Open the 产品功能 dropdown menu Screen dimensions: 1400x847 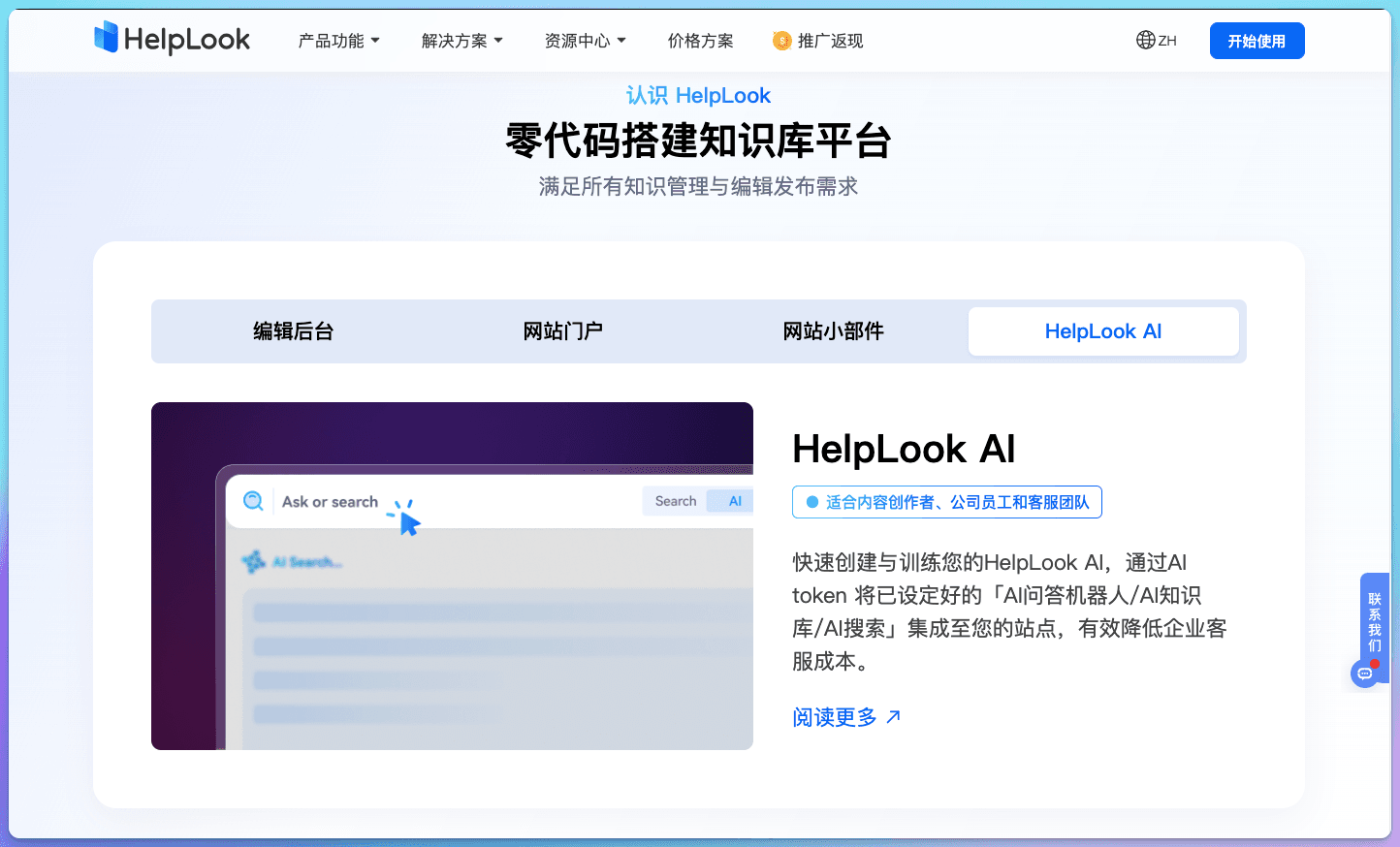point(339,41)
